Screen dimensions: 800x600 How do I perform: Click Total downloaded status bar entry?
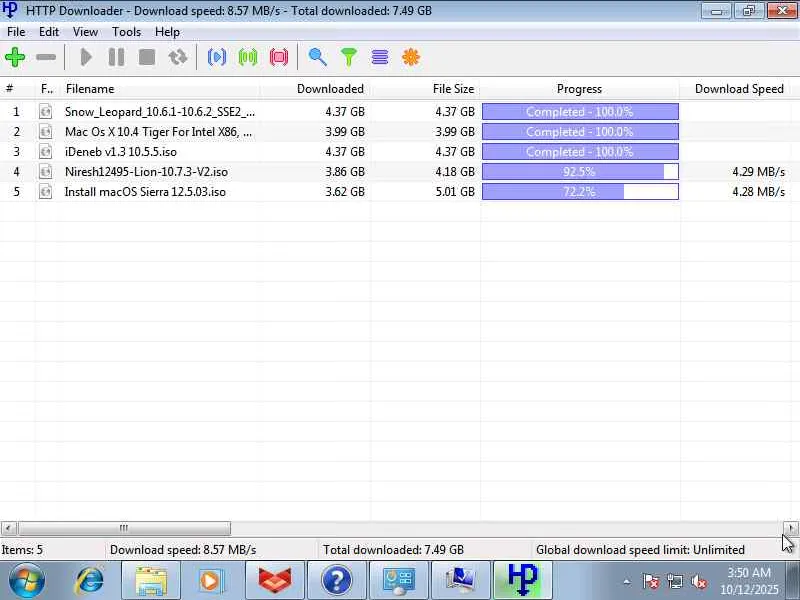click(x=393, y=549)
